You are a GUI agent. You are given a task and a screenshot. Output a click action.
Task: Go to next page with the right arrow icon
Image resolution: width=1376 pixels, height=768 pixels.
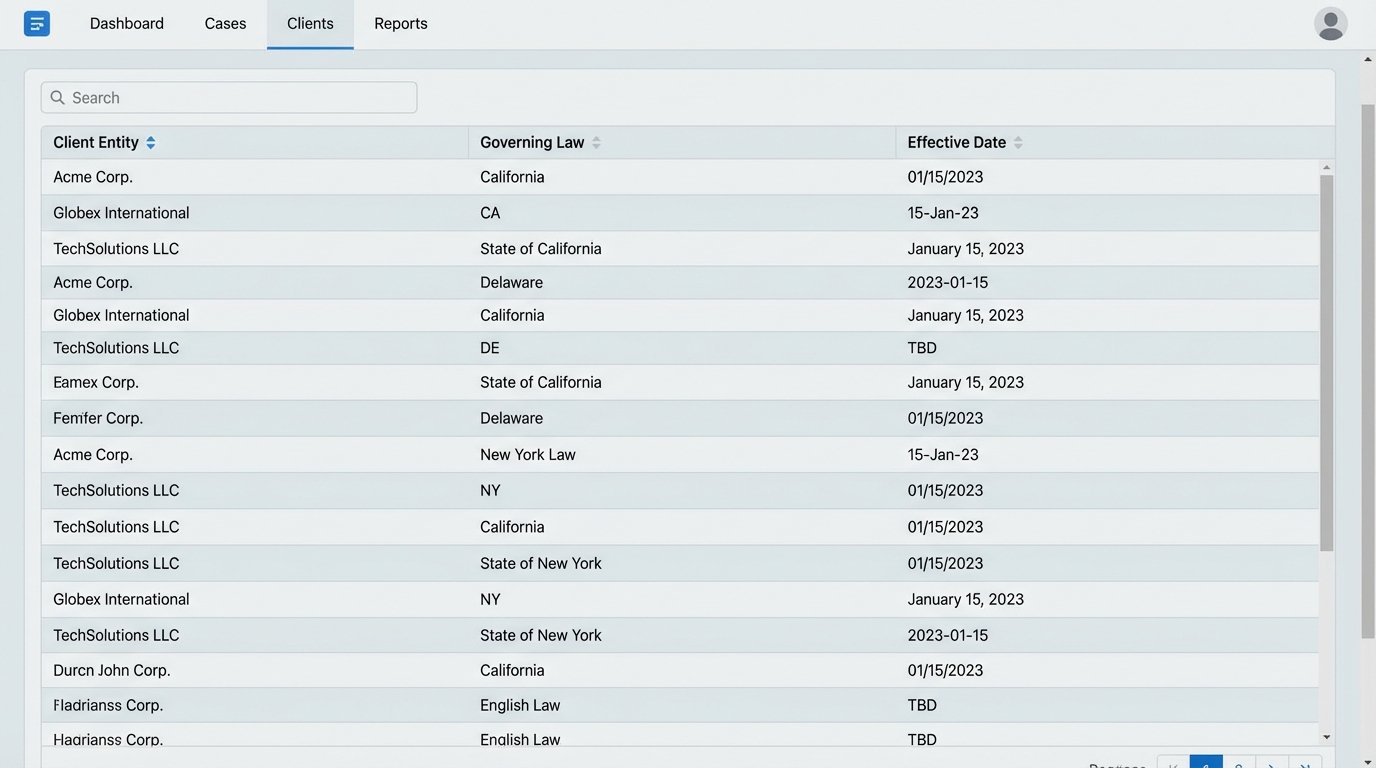click(1271, 763)
